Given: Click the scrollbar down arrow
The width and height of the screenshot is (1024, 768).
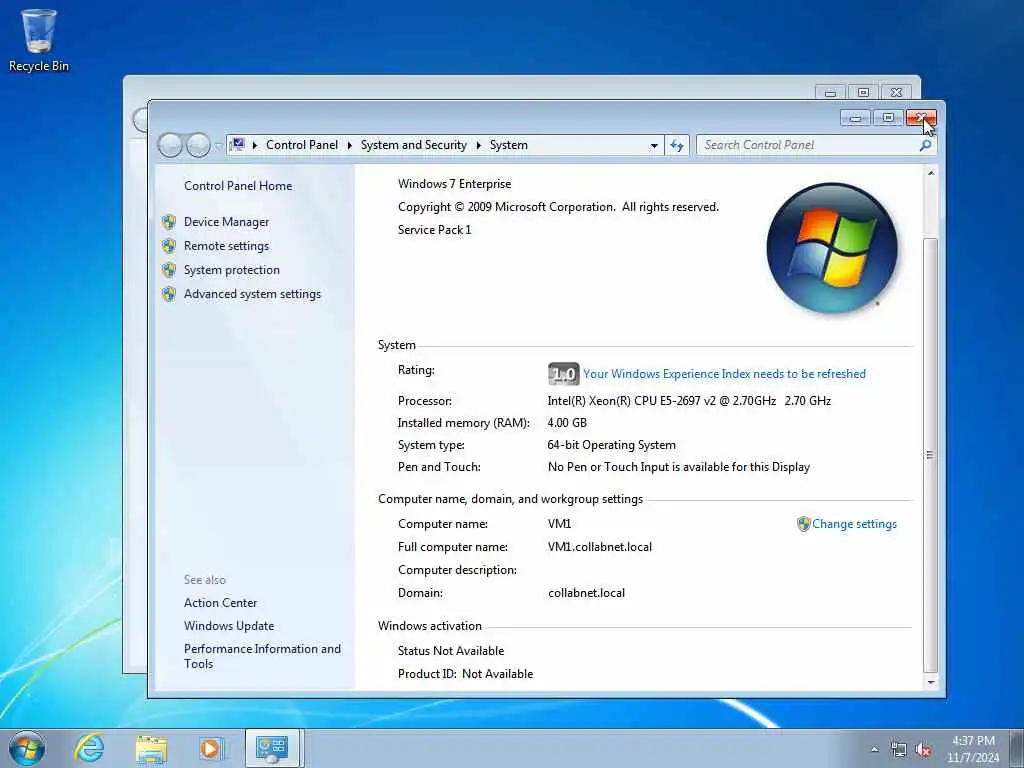Looking at the screenshot, I should coord(931,682).
